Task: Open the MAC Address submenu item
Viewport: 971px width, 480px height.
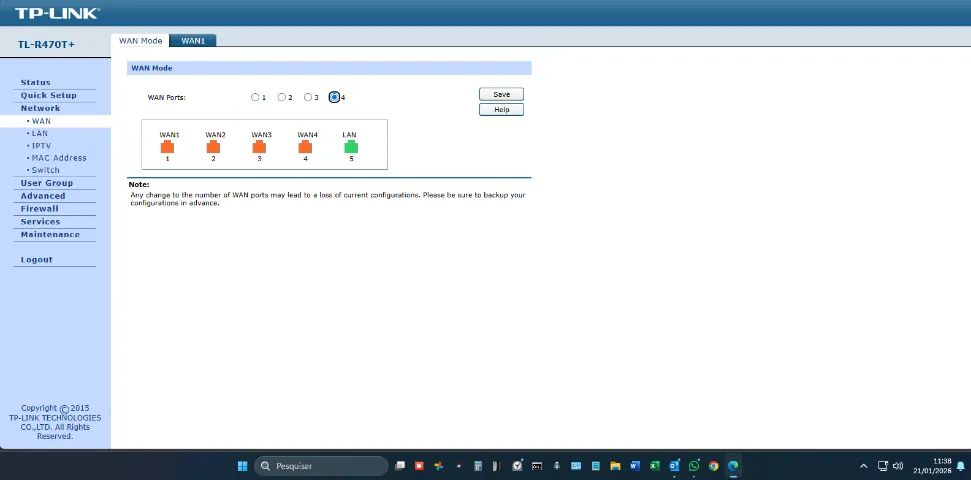Action: [59, 158]
